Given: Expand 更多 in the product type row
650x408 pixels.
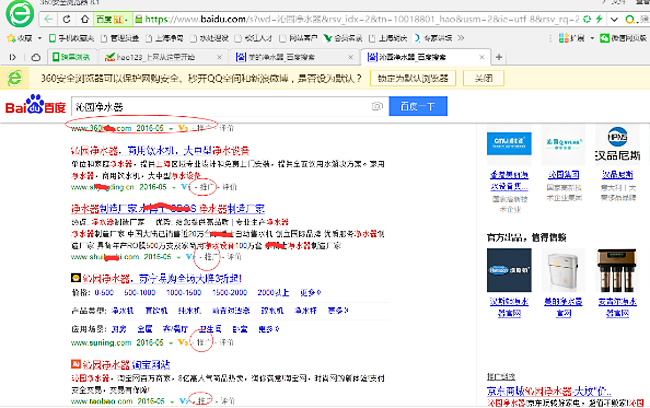Looking at the screenshot, I should click(337, 311).
